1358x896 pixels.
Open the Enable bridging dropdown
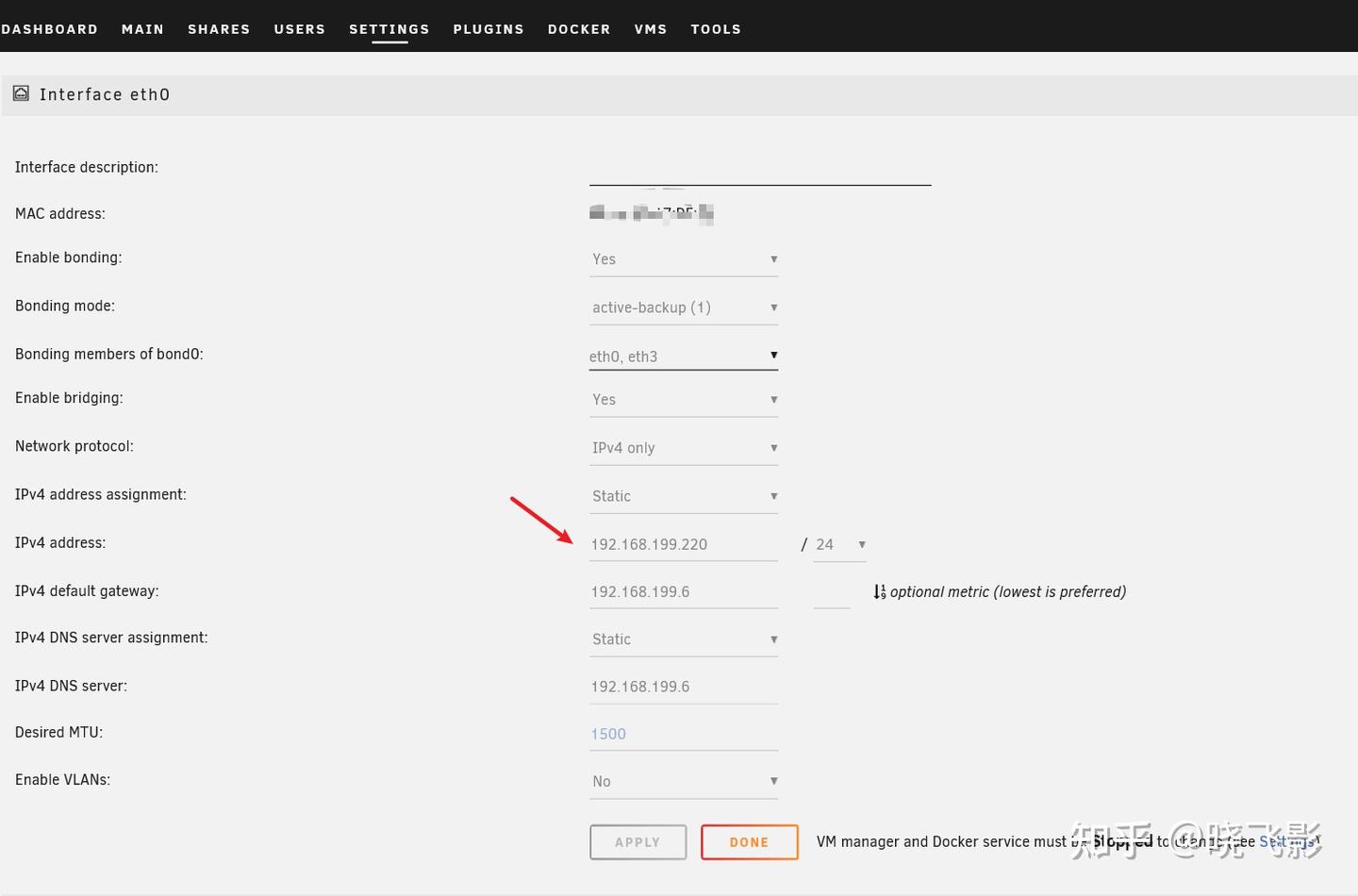pyautogui.click(x=684, y=400)
